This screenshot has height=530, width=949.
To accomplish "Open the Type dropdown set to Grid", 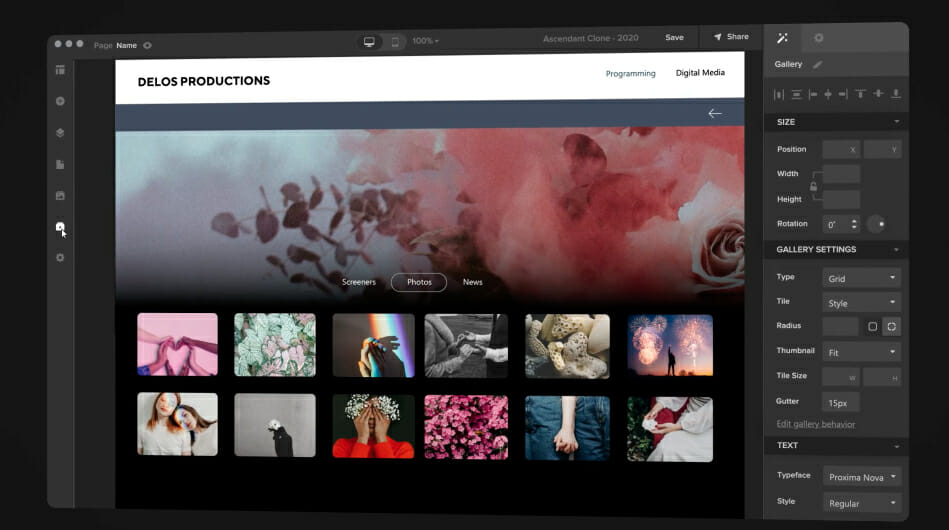I will [861, 278].
